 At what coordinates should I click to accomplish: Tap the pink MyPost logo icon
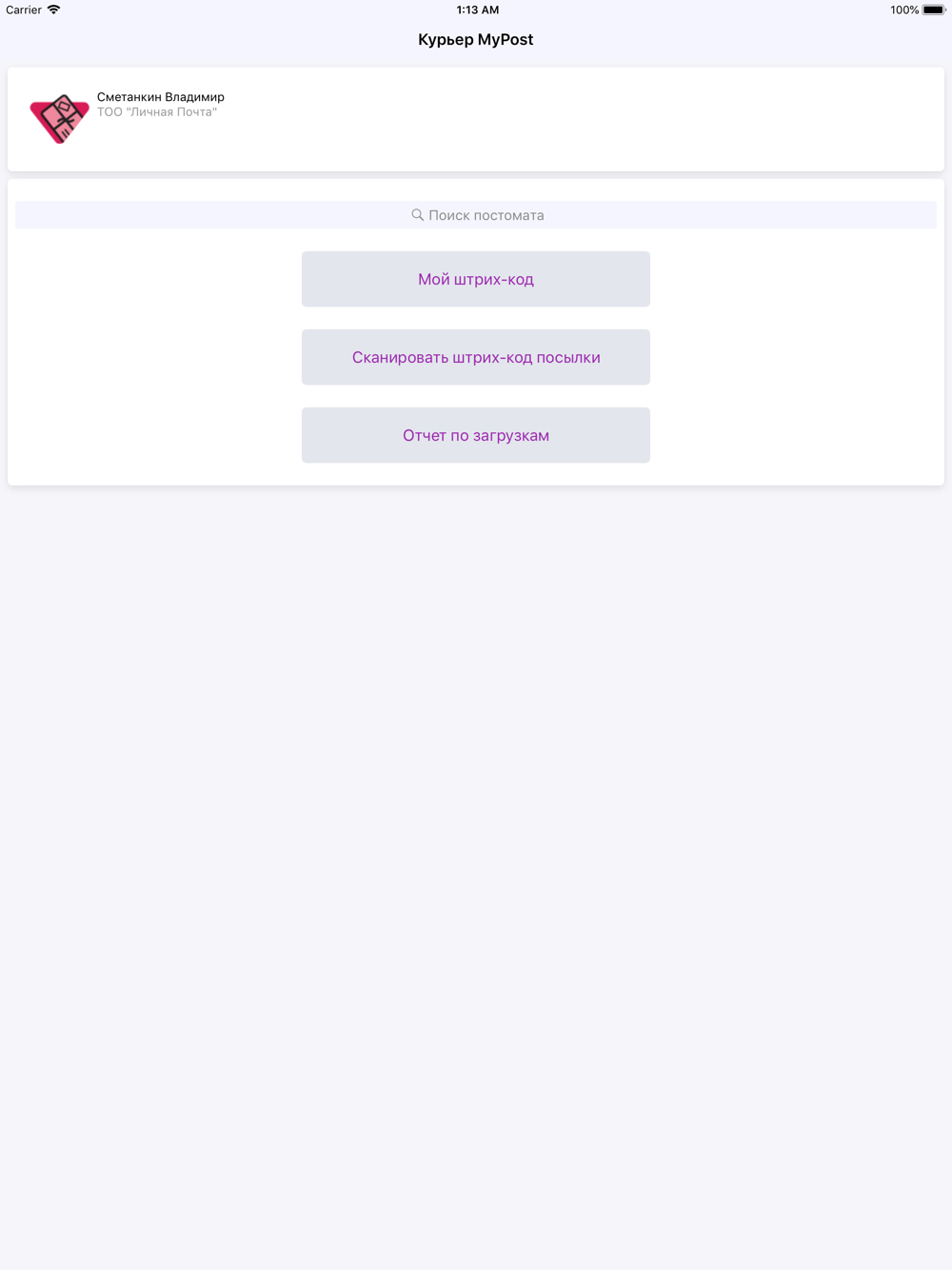pos(59,118)
